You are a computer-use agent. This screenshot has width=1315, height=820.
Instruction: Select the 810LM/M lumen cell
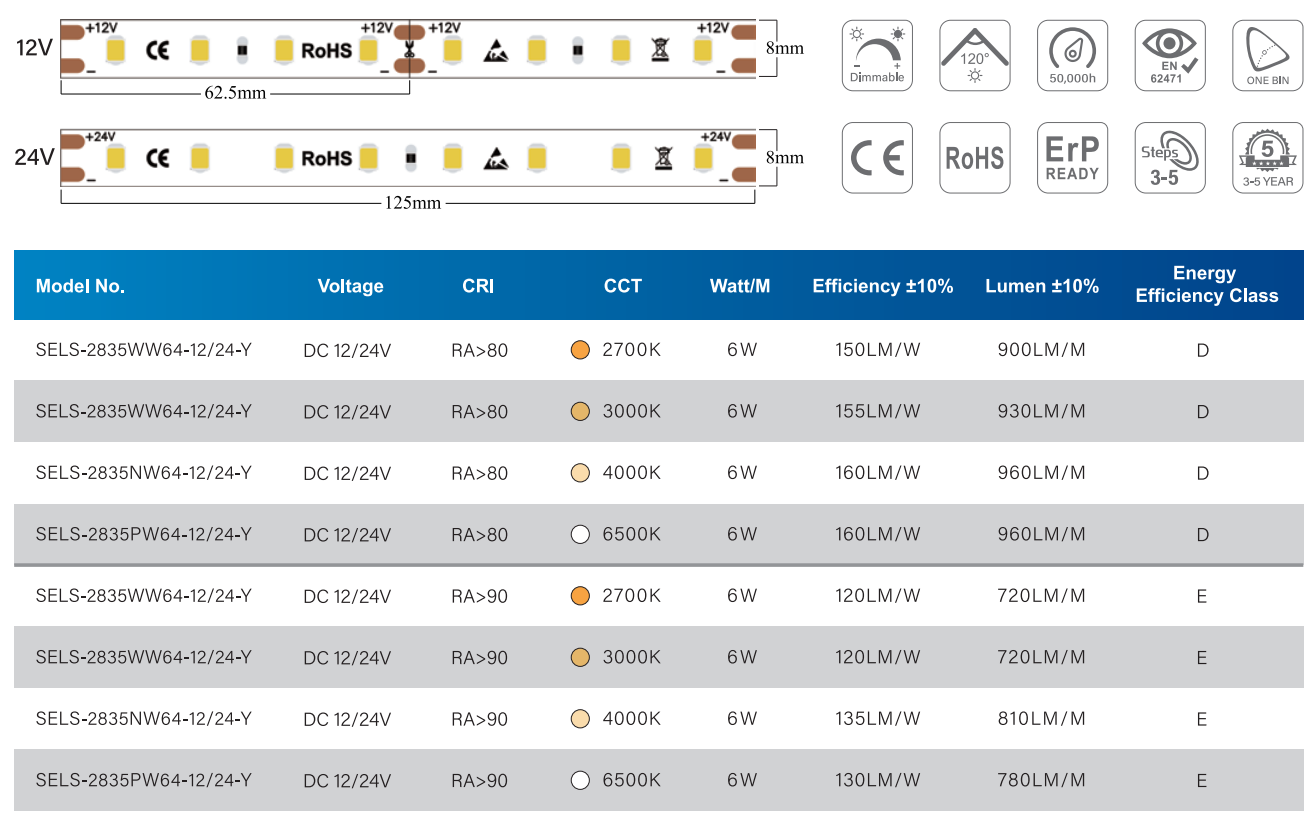point(1041,719)
